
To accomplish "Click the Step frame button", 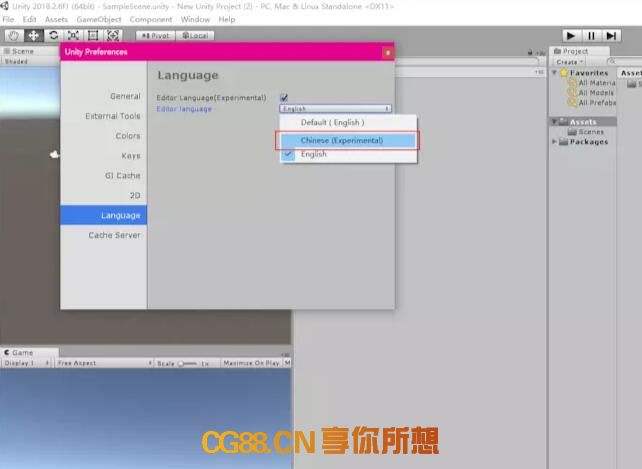I will (611, 36).
